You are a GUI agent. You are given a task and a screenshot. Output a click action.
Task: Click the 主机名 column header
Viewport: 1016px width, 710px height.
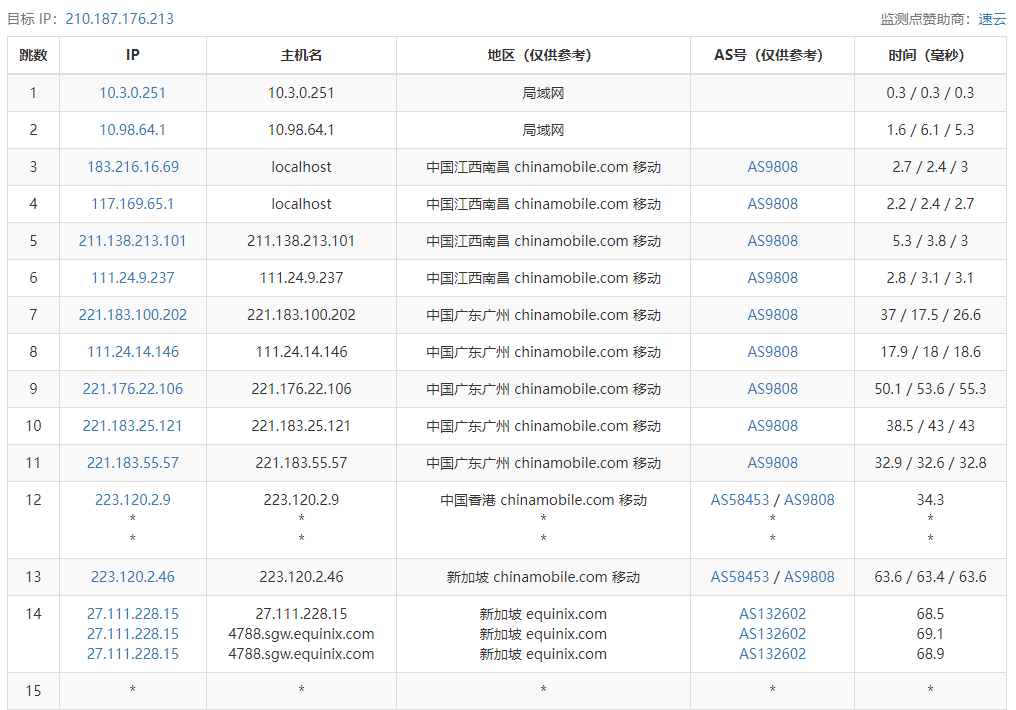tap(301, 55)
